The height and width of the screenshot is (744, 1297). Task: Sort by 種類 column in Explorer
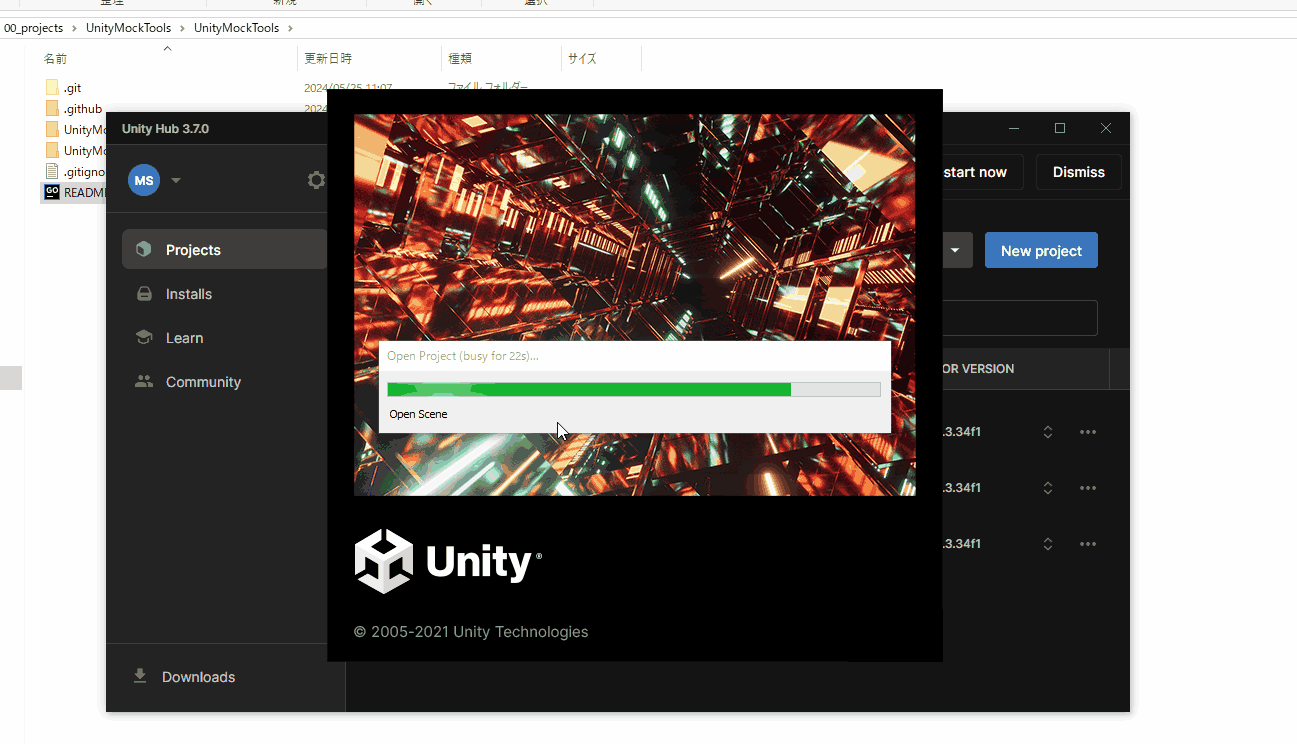(x=460, y=59)
